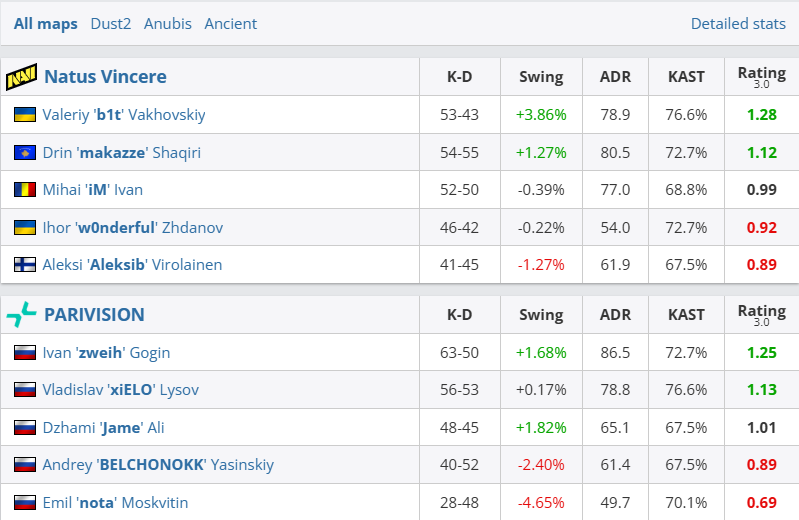Click the Russia flag beside zweih
The width and height of the screenshot is (799, 520).
tap(25, 353)
